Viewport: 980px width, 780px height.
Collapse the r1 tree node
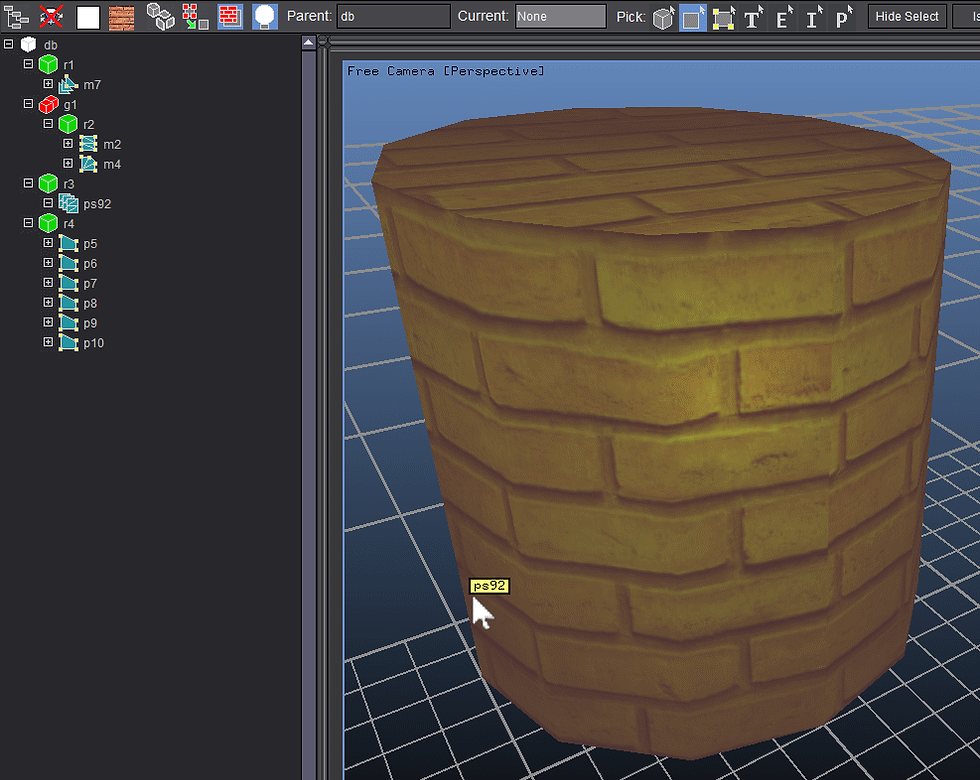click(28, 64)
